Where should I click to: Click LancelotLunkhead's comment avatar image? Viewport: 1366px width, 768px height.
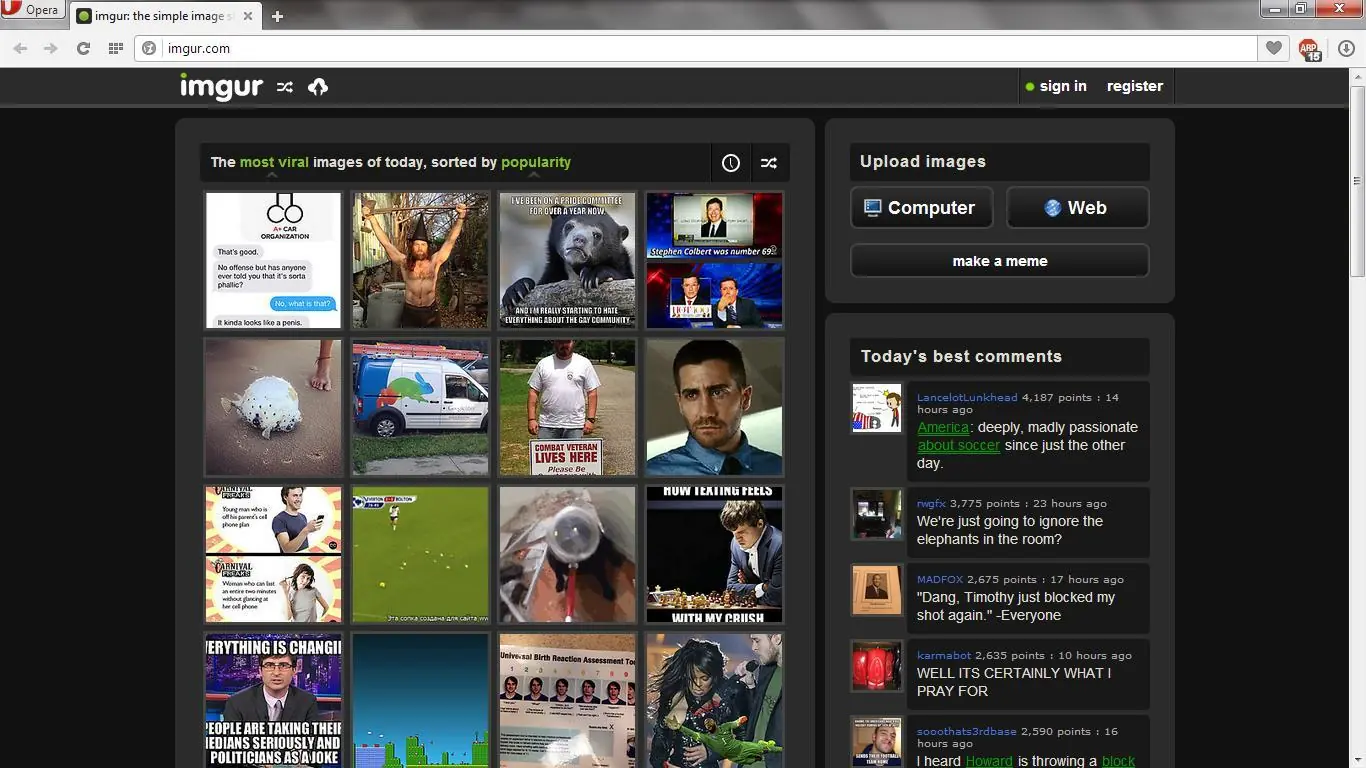(876, 408)
